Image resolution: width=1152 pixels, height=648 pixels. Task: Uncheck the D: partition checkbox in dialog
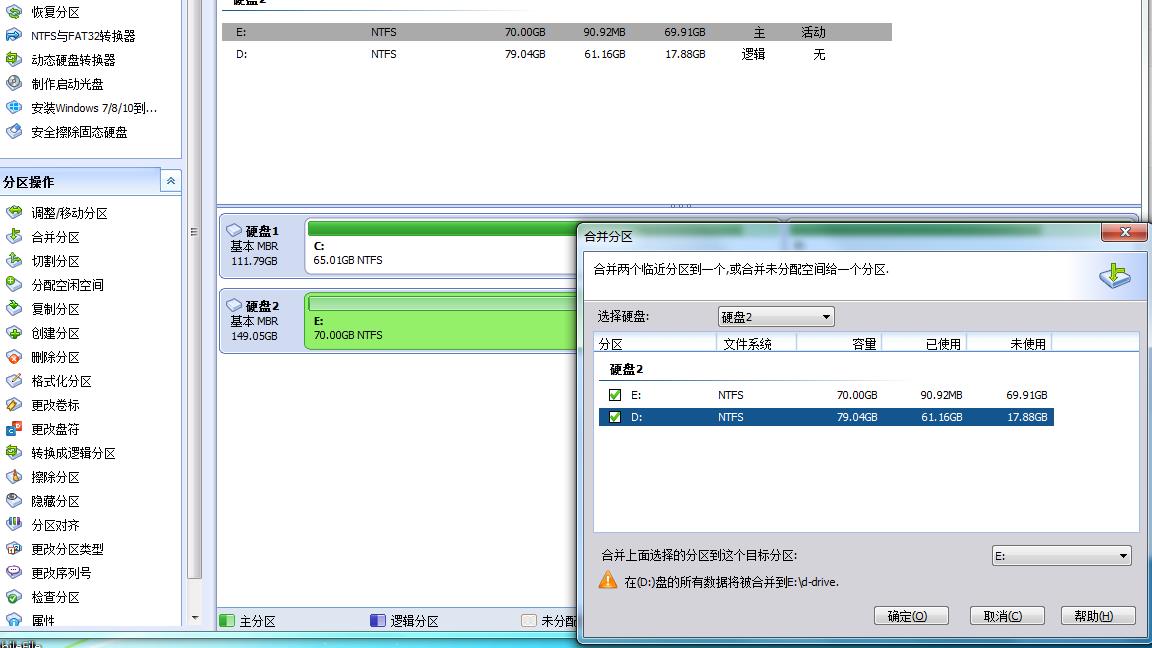point(615,417)
